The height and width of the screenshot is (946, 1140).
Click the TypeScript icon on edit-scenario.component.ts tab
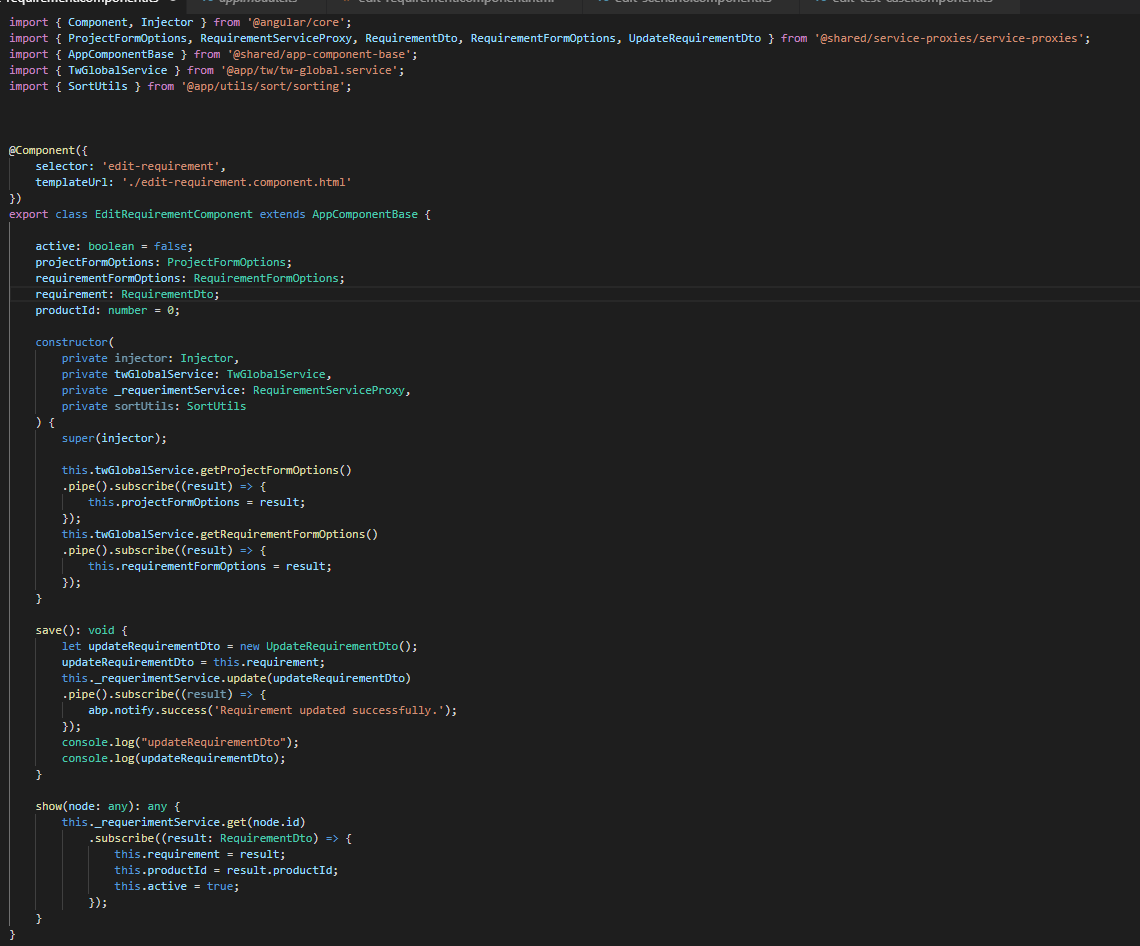click(603, 4)
